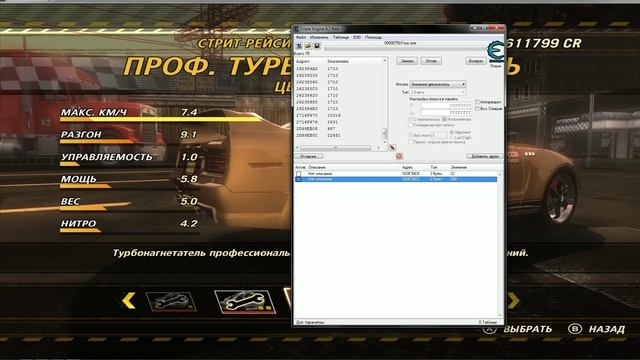The image size is (640, 360).
Task: Click Доп. параметры in the status bar
Action: (310, 322)
